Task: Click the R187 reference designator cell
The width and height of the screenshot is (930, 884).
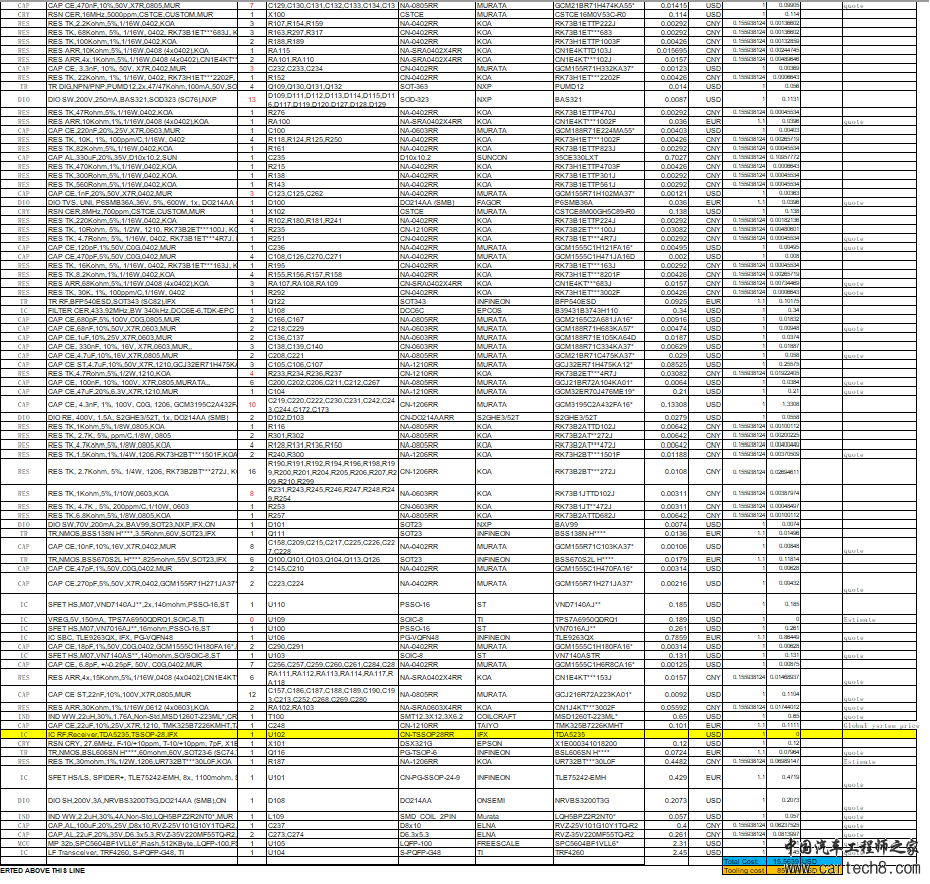Action: point(332,761)
